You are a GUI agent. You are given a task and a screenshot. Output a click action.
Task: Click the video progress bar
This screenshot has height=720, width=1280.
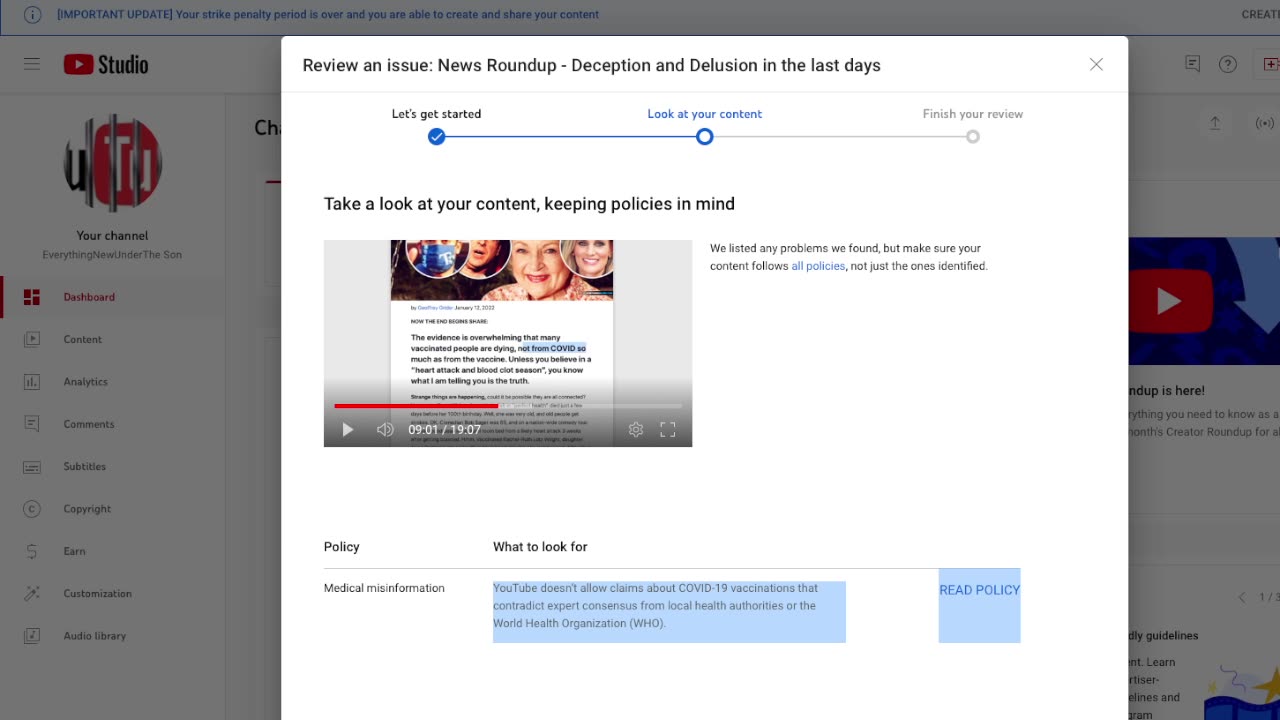[x=508, y=406]
